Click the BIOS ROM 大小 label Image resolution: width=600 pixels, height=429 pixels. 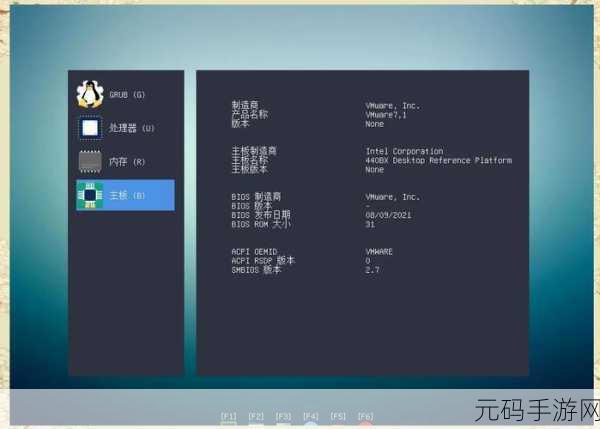pyautogui.click(x=261, y=224)
